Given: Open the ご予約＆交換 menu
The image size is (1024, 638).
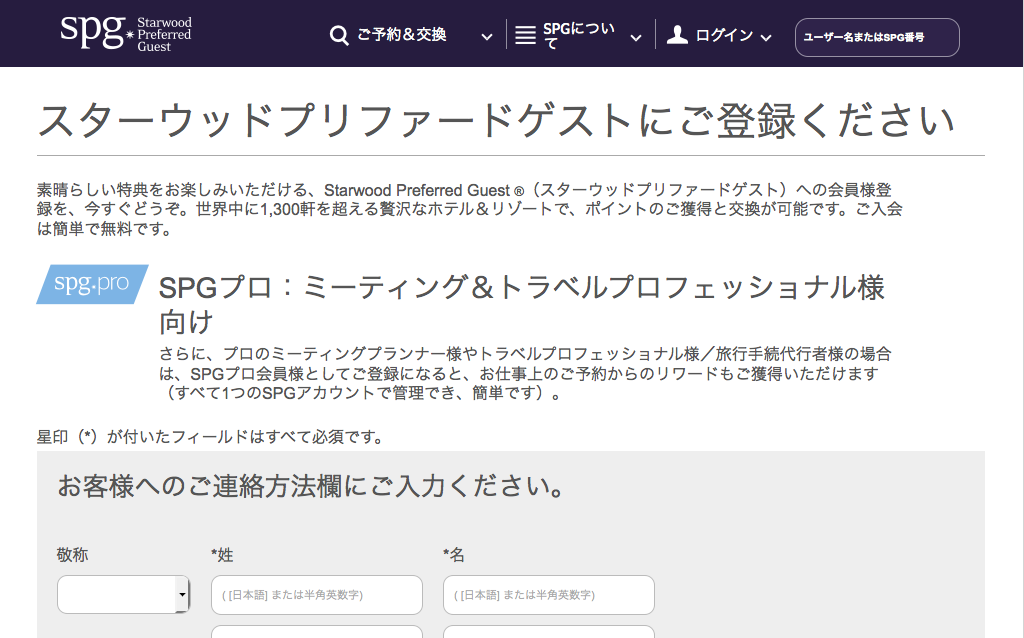Looking at the screenshot, I should coord(402,35).
